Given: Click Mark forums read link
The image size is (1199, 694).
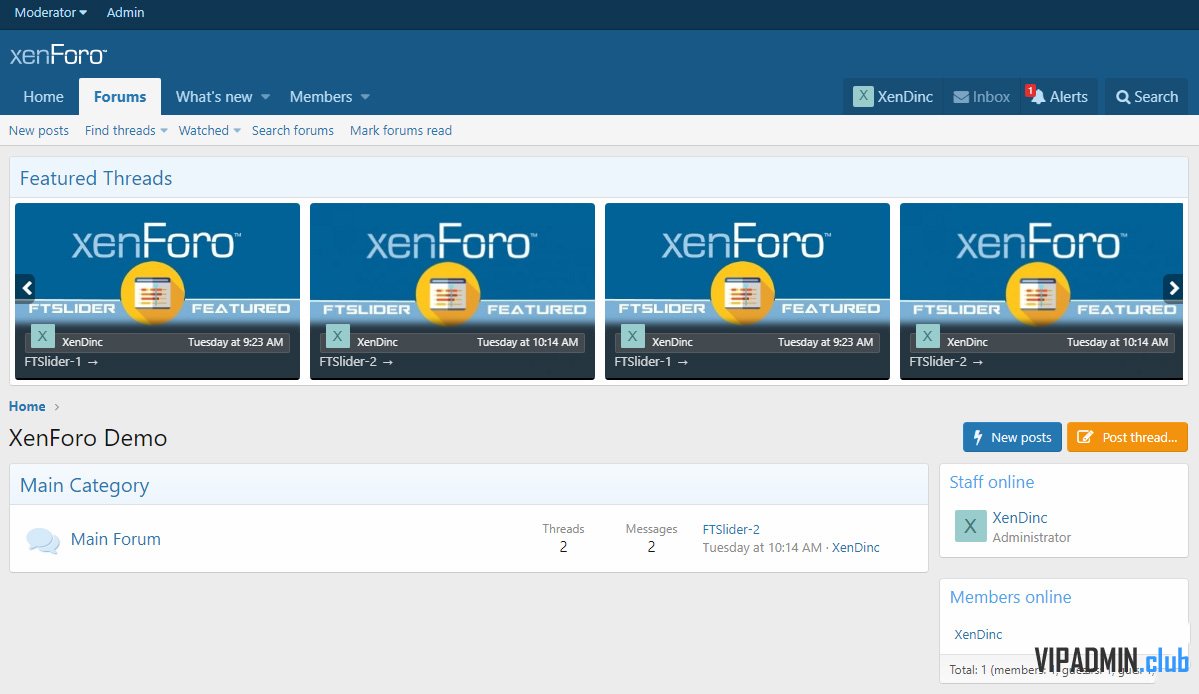Looking at the screenshot, I should coord(401,131).
